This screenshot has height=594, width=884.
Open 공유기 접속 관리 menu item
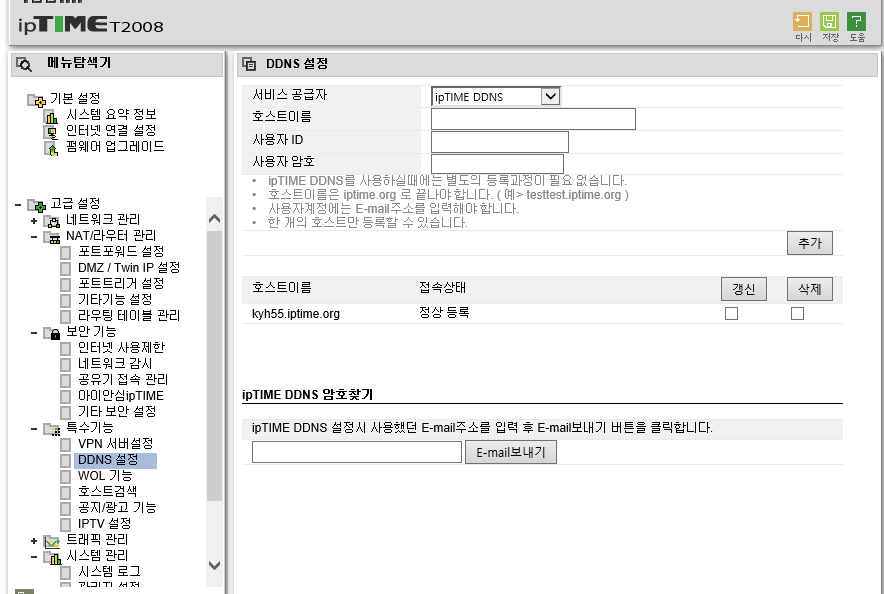(x=123, y=379)
